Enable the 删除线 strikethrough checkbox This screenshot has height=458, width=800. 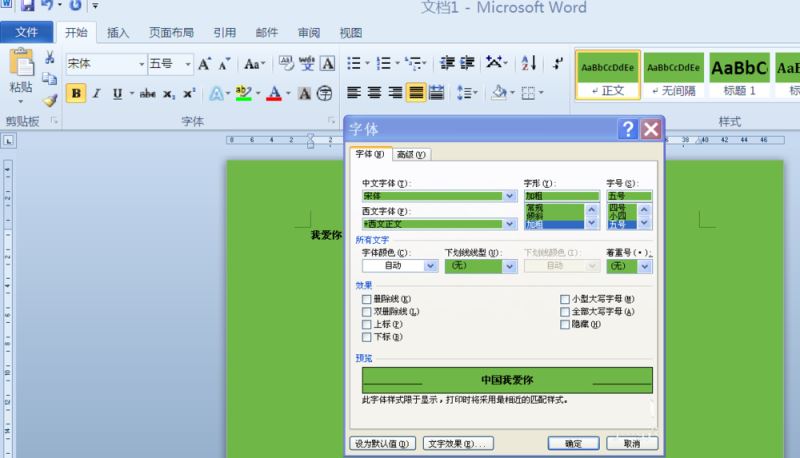[x=366, y=299]
